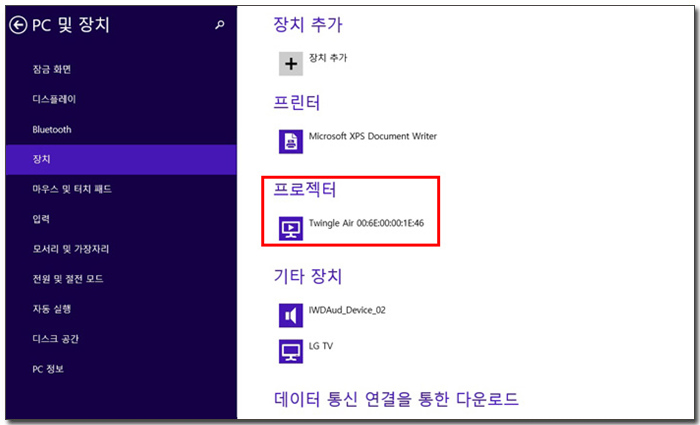700x425 pixels.
Task: Click the plus icon to add device
Action: 291,63
